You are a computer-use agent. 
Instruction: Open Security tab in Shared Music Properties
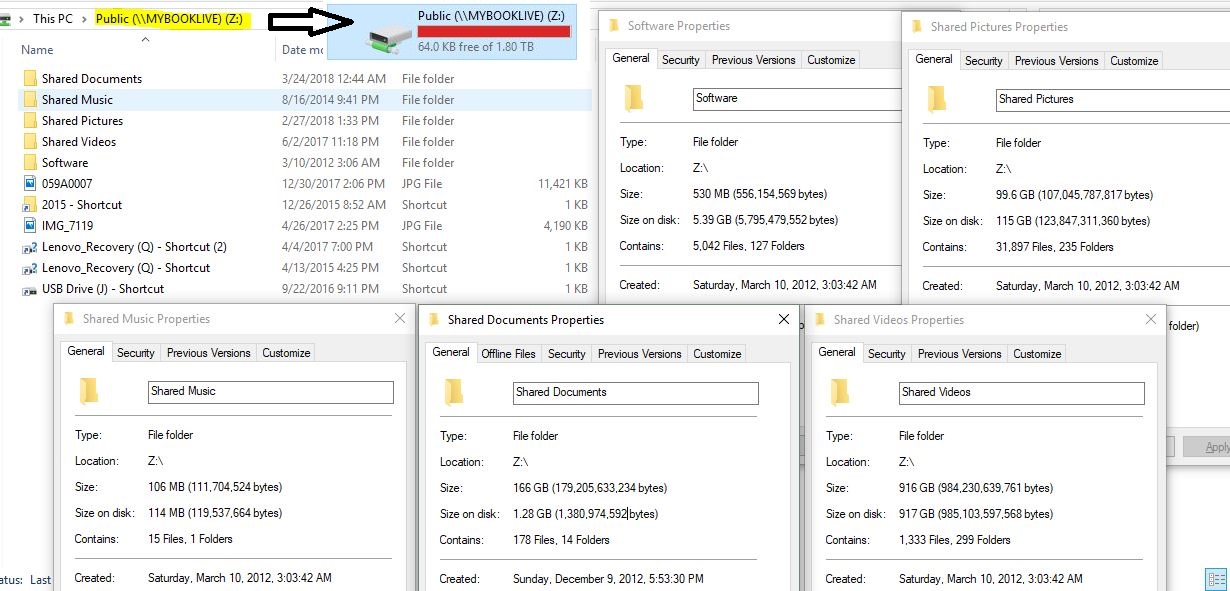click(136, 353)
